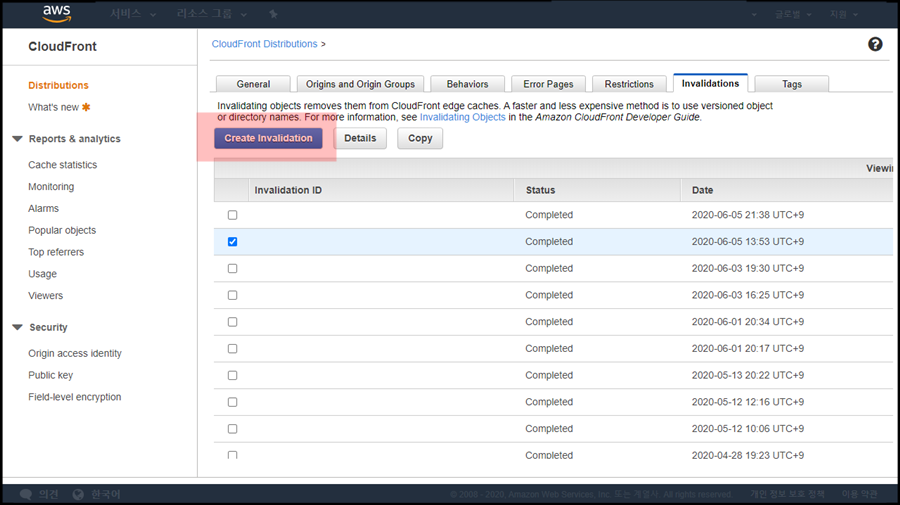Follow the Invalidating Objects link
The width and height of the screenshot is (900, 505).
[462, 117]
